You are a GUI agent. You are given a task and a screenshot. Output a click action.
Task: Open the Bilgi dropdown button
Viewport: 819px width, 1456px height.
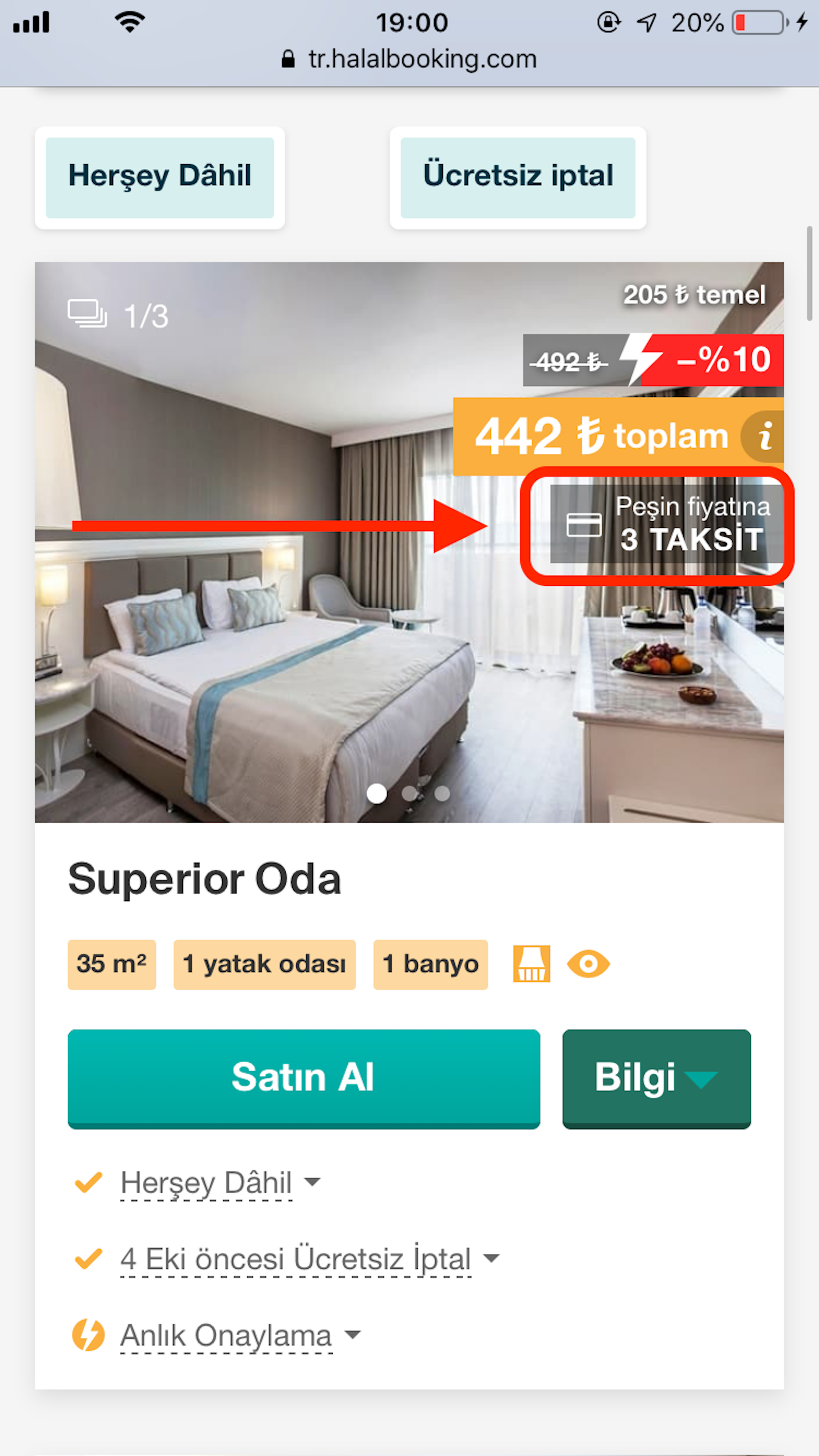click(x=656, y=1078)
